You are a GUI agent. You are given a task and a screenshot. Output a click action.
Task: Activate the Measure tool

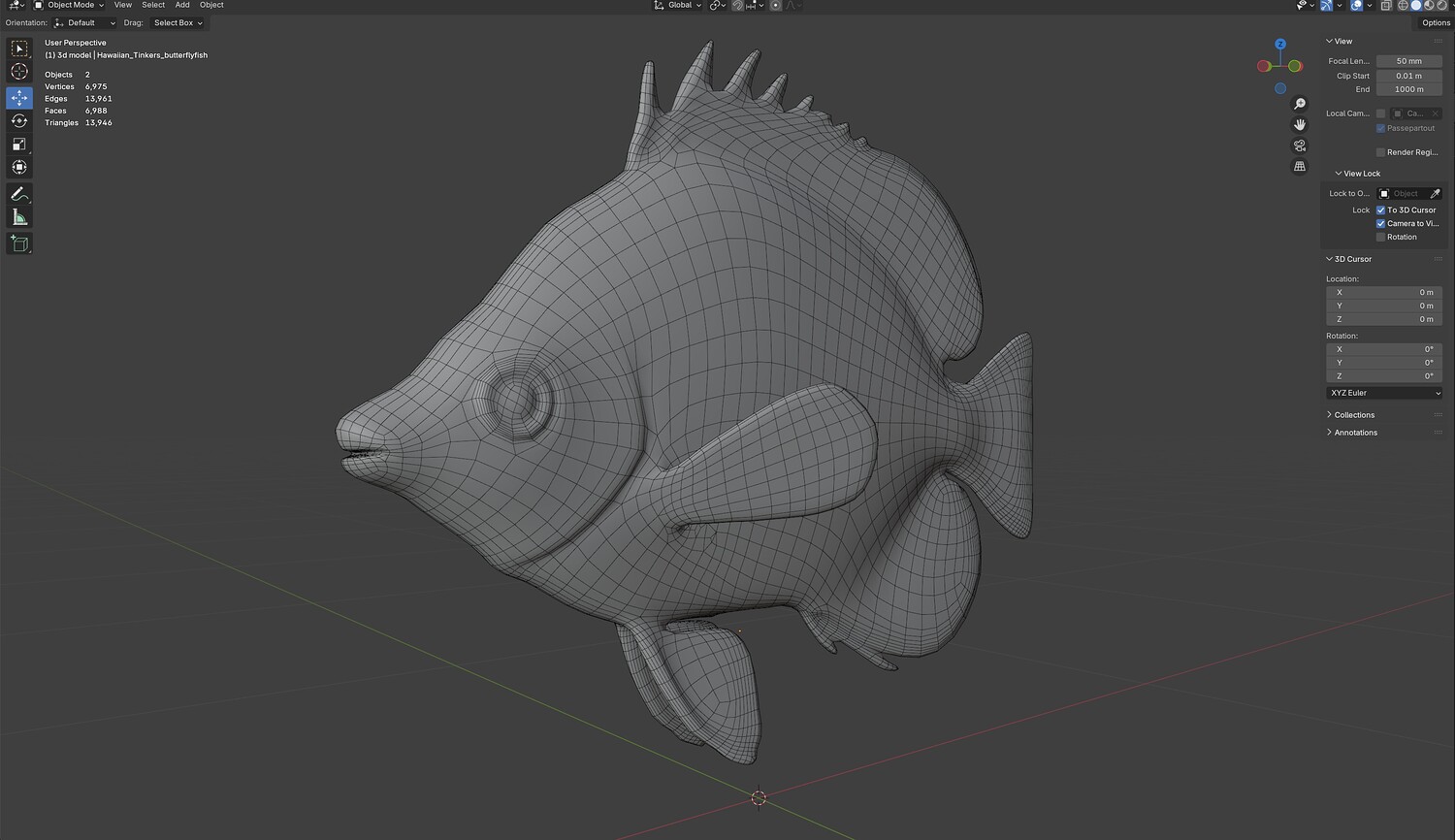[19, 217]
